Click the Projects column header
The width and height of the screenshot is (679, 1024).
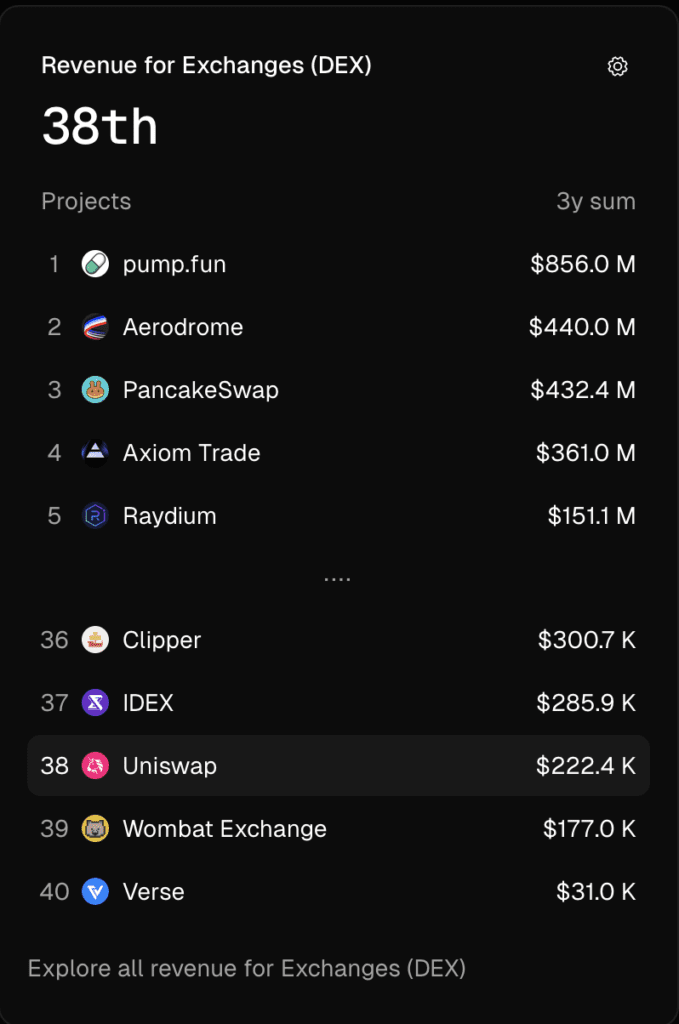coord(86,201)
